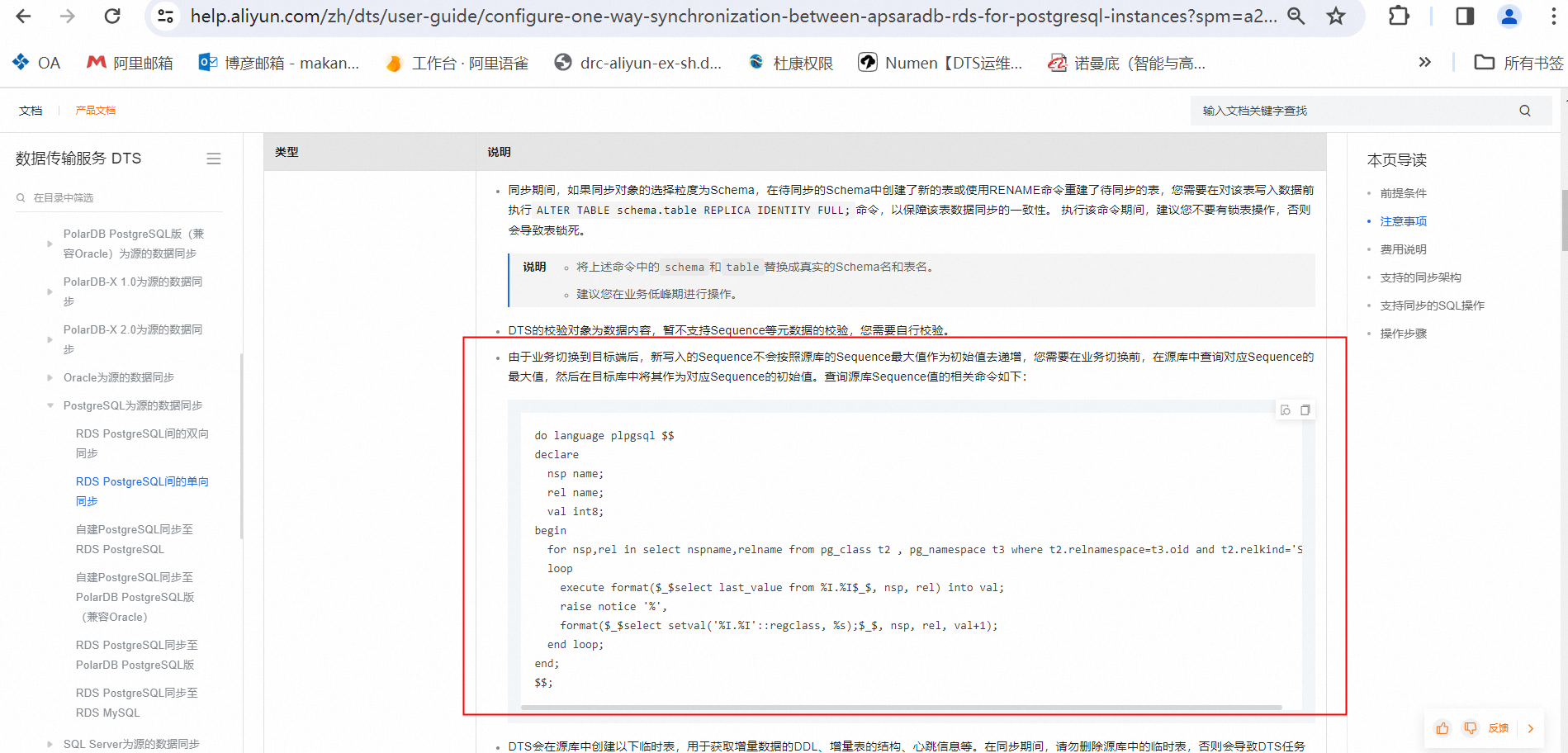Screen dimensions: 1568x753
Task: Click the page vertical scrollbar
Action: [x=1564, y=220]
